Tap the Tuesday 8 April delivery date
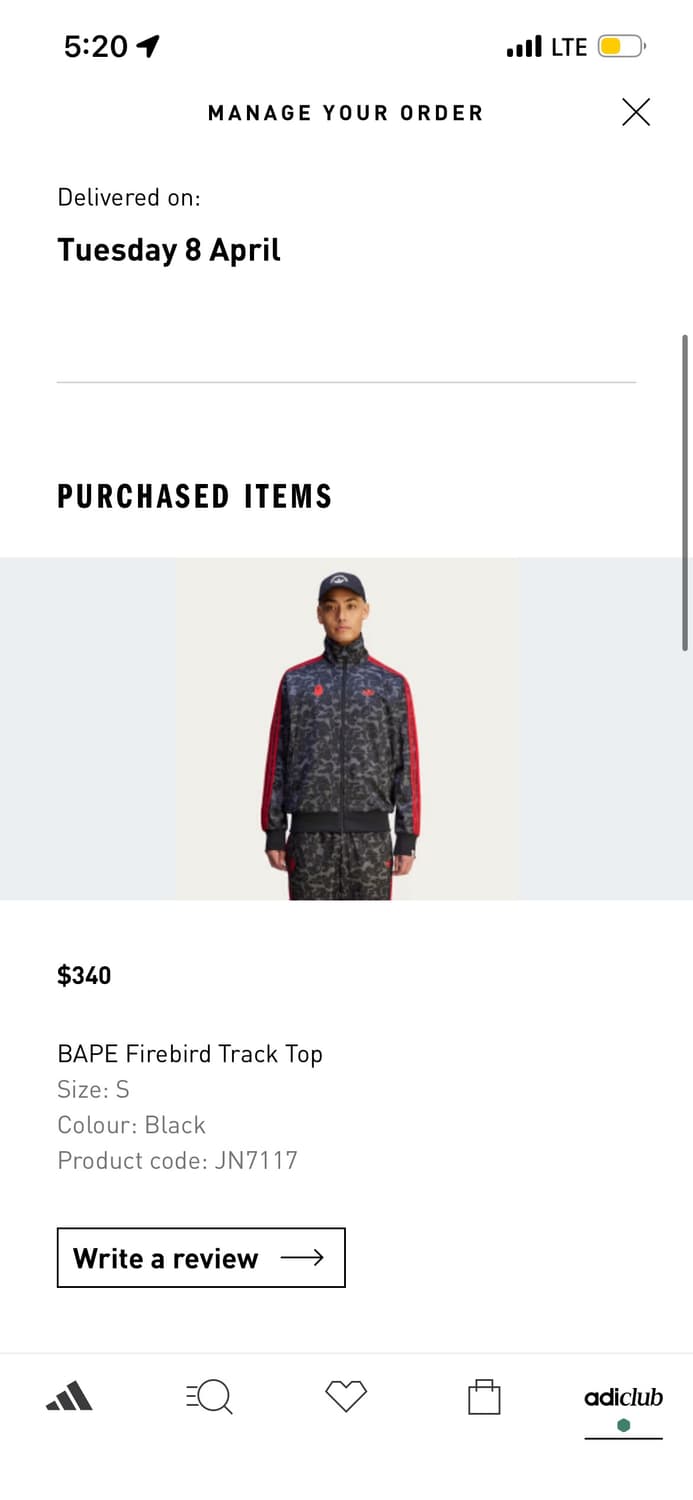 pyautogui.click(x=169, y=249)
